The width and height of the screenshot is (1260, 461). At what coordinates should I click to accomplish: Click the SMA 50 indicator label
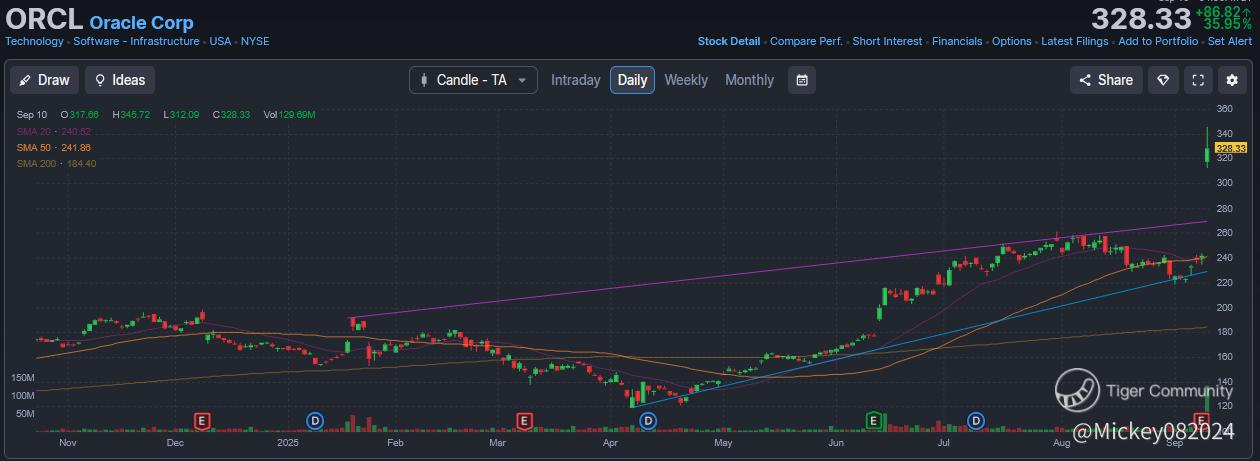click(x=53, y=147)
